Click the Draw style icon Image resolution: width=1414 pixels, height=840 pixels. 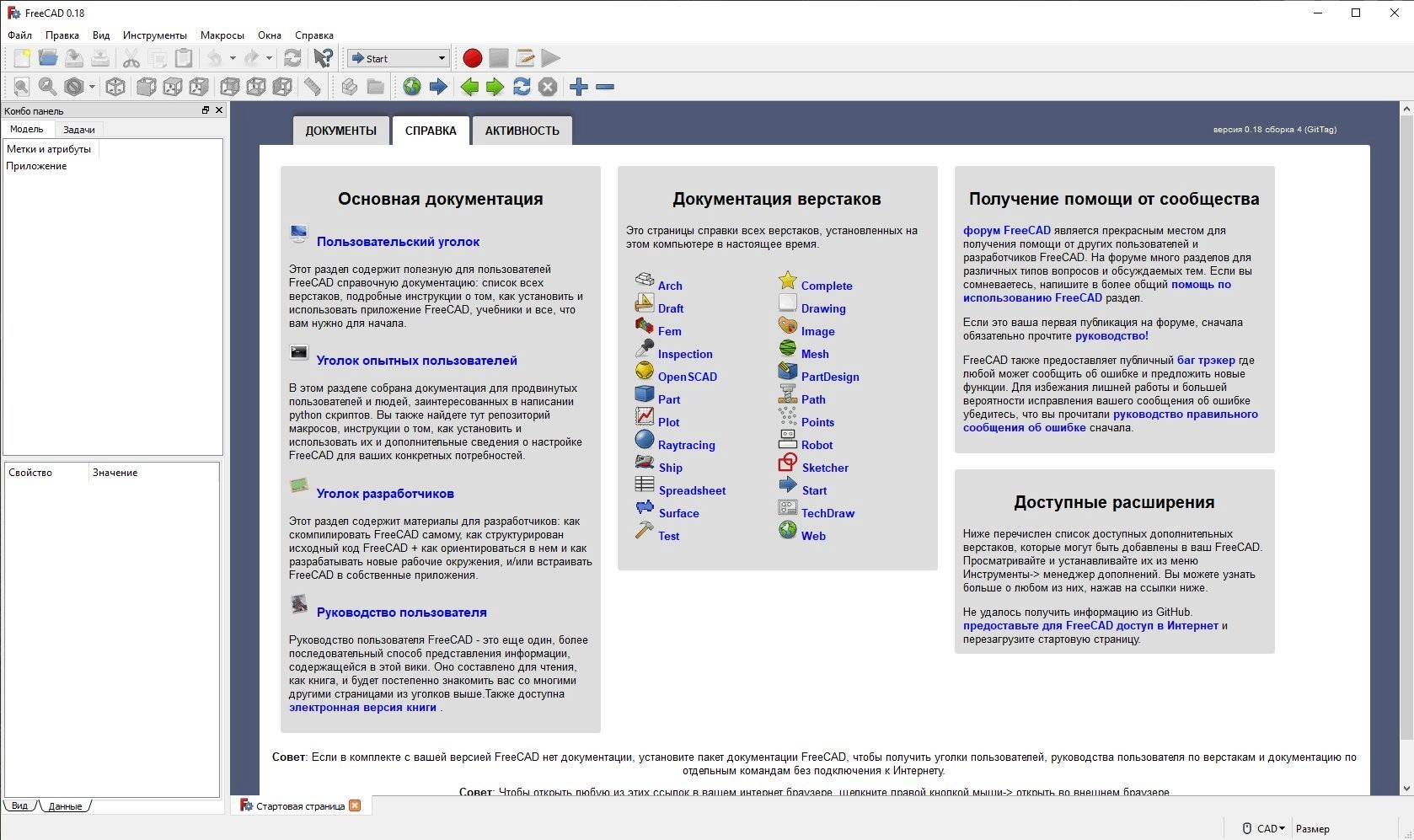pos(74,87)
